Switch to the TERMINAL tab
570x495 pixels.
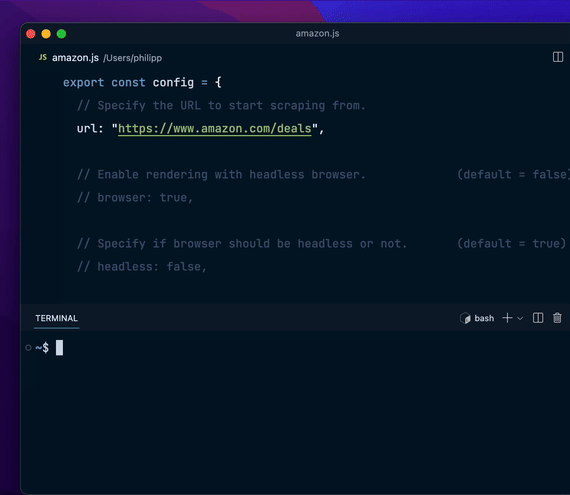pos(56,318)
